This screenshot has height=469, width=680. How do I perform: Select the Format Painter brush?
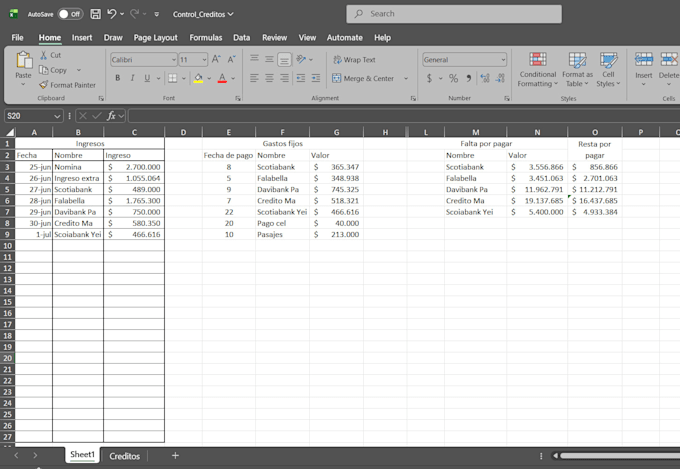(x=43, y=85)
